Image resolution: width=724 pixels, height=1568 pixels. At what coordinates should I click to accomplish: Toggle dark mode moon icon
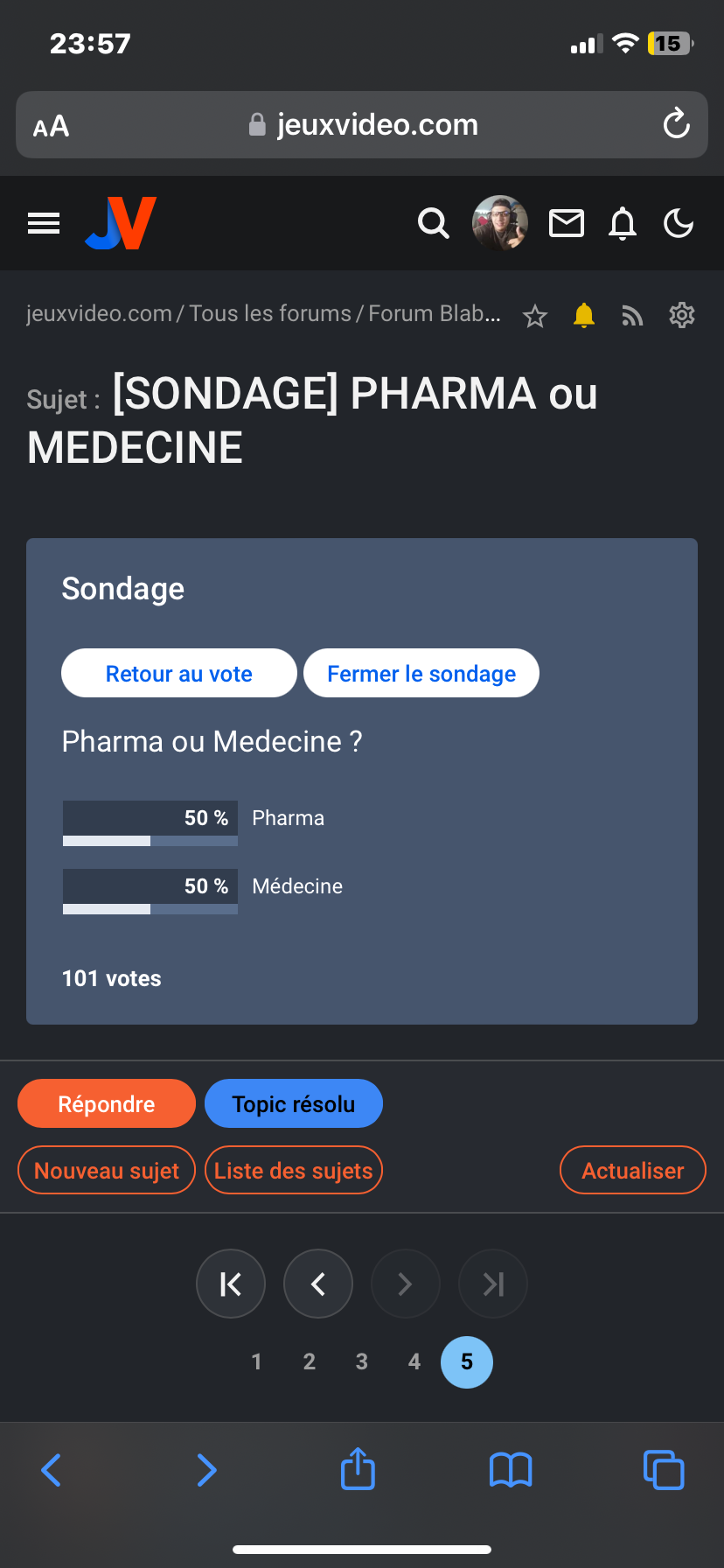(x=679, y=224)
